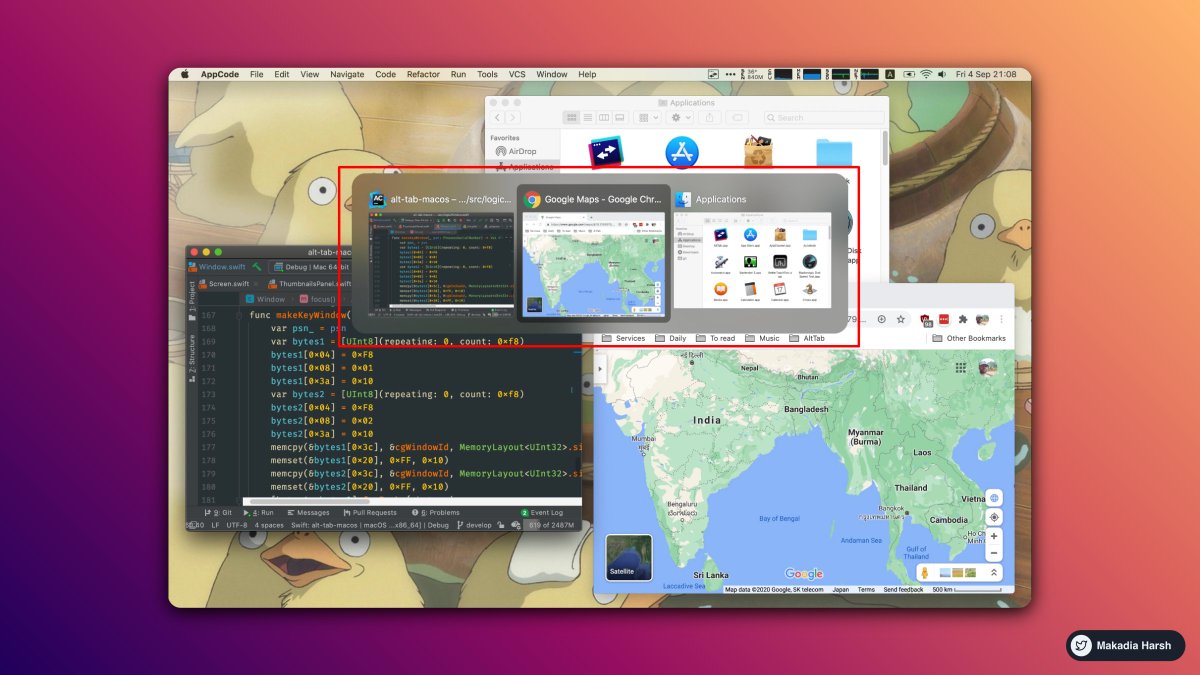The image size is (1200, 675).
Task: Open the Chrome three-dot menu
Action: click(x=1001, y=319)
